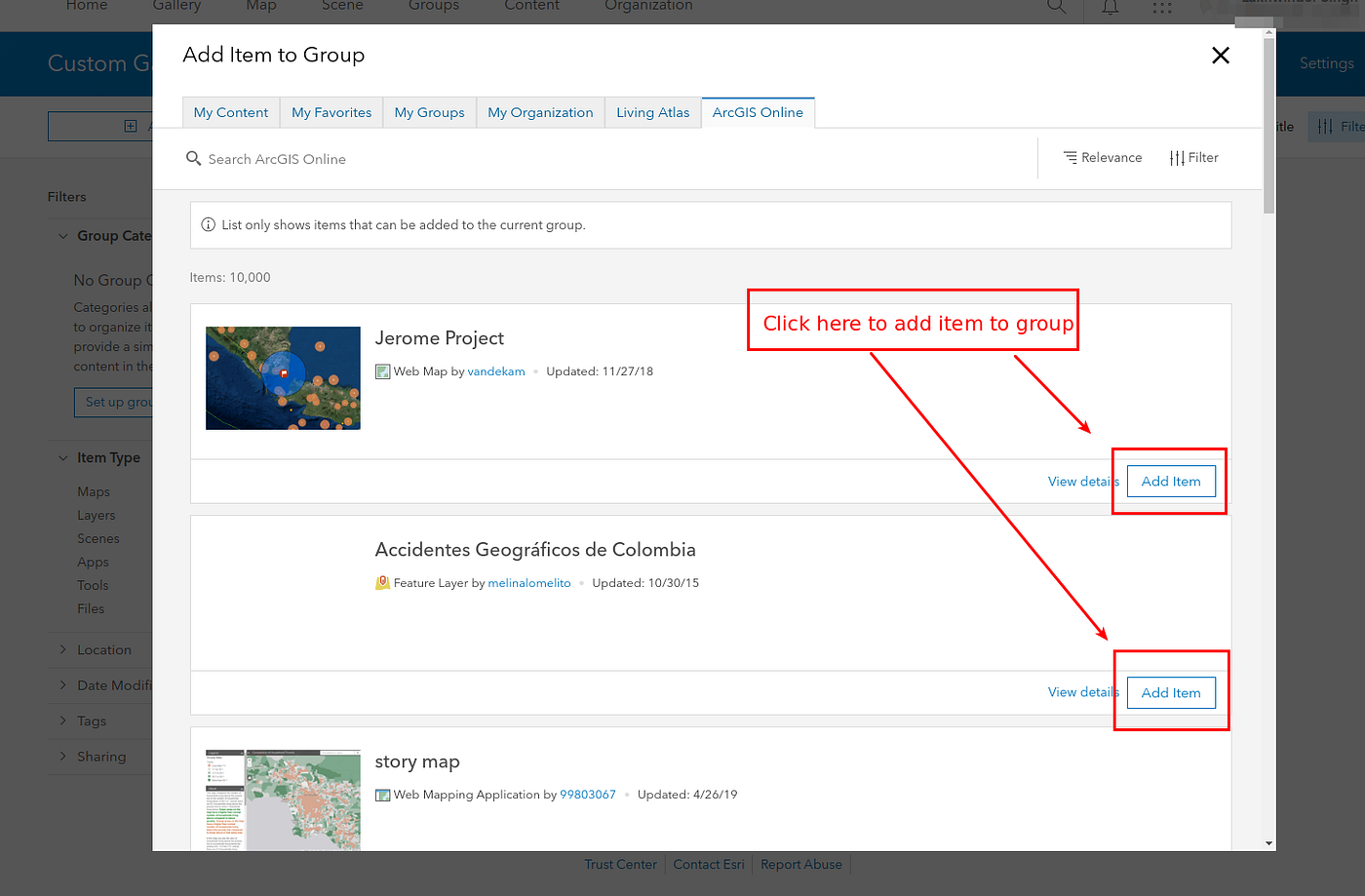
Task: Add Jerome Project to the group
Action: pyautogui.click(x=1170, y=481)
